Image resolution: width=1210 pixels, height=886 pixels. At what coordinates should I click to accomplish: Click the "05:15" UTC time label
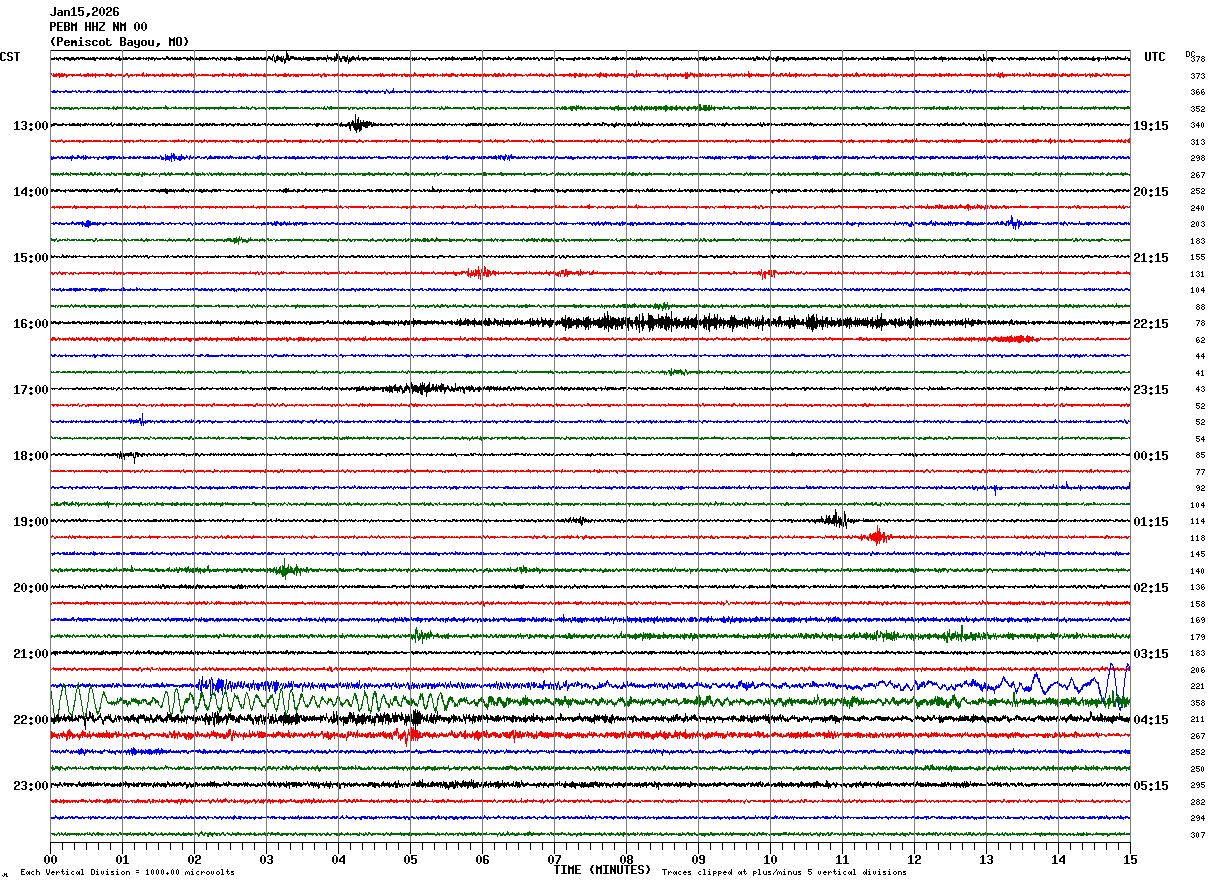[x=1150, y=786]
